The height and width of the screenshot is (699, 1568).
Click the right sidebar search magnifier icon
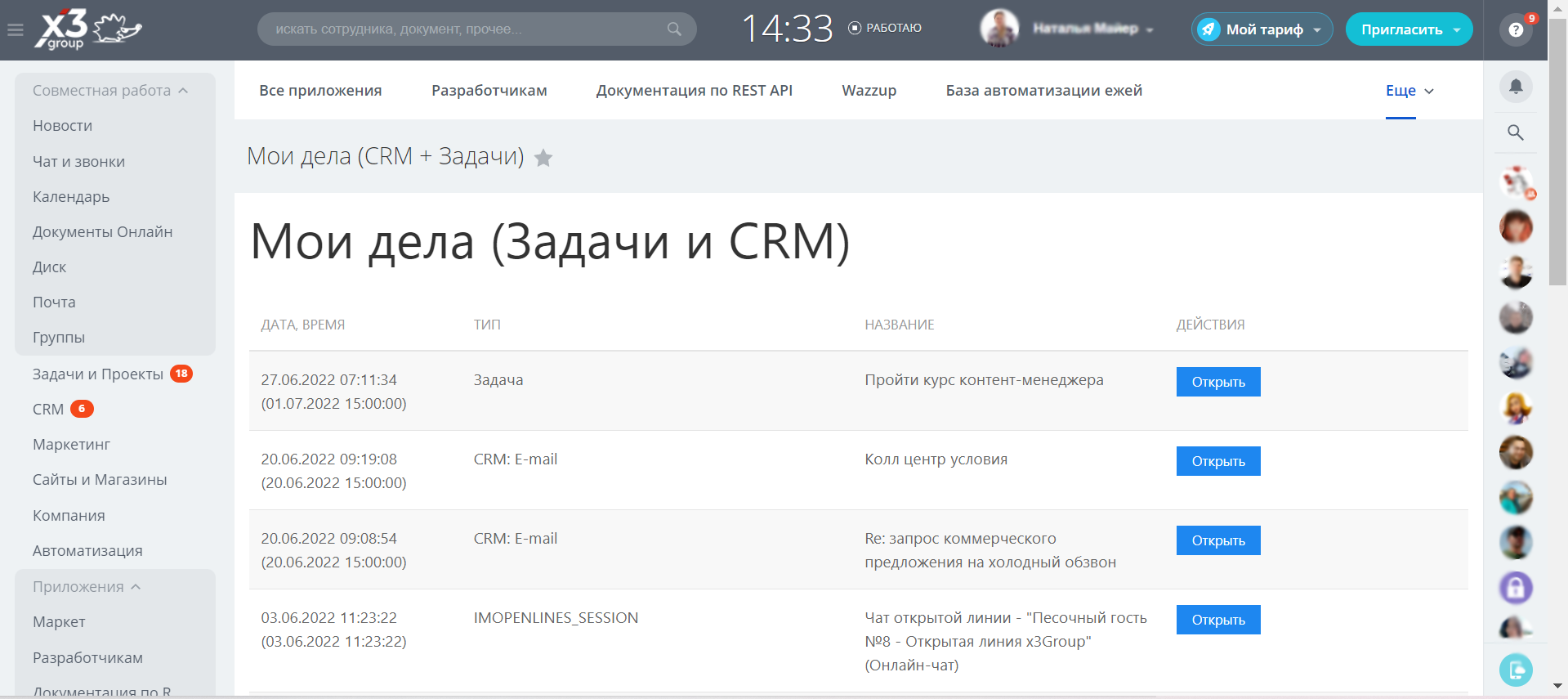pos(1516,132)
